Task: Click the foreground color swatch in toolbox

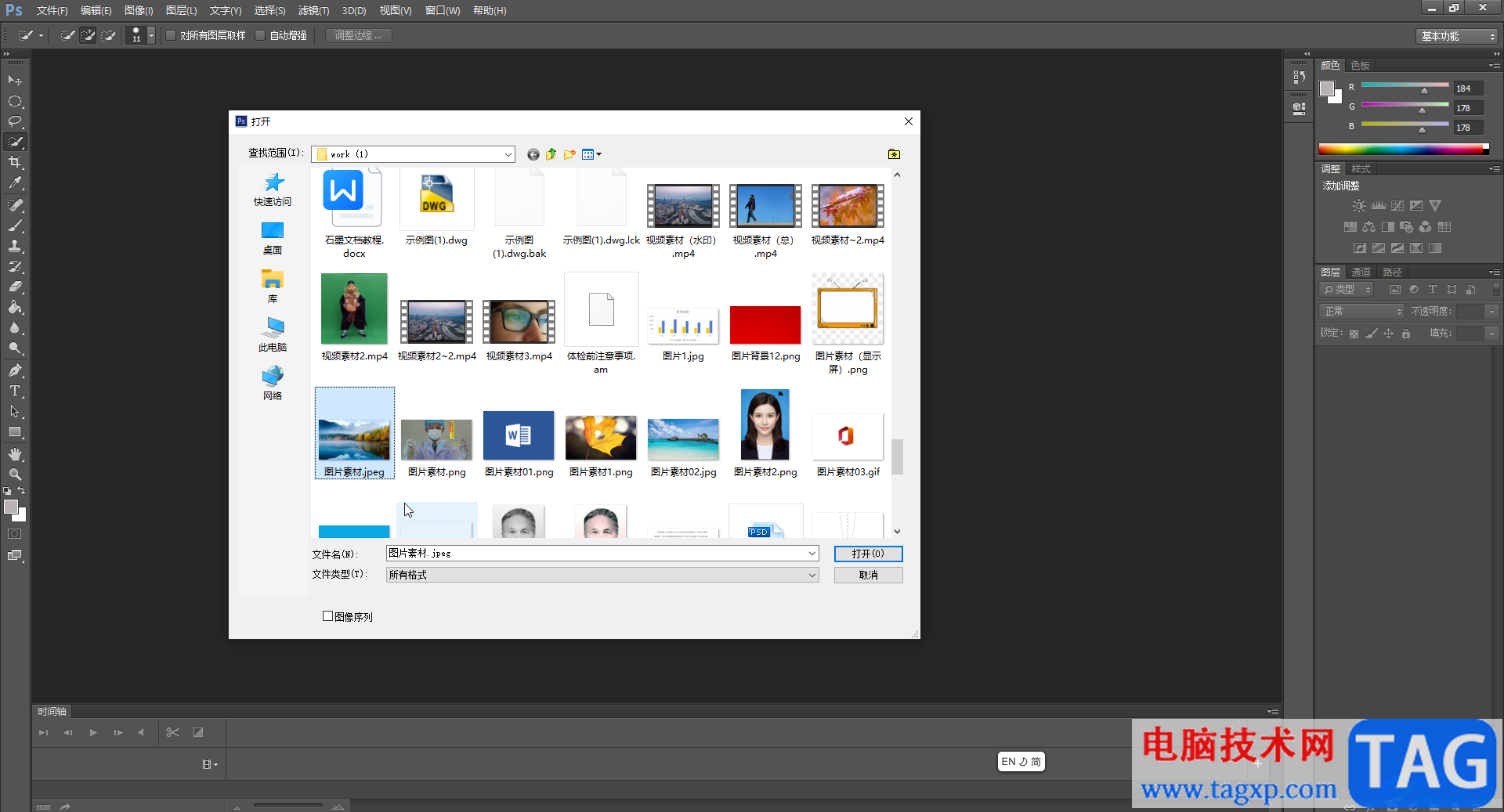Action: click(11, 507)
